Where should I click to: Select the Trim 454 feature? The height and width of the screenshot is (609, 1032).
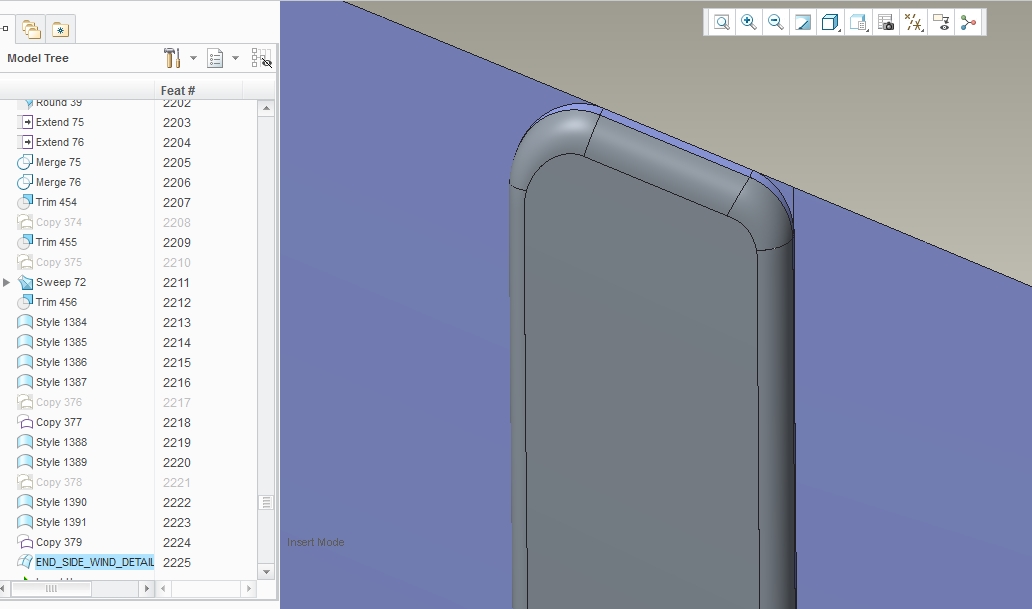coord(57,202)
